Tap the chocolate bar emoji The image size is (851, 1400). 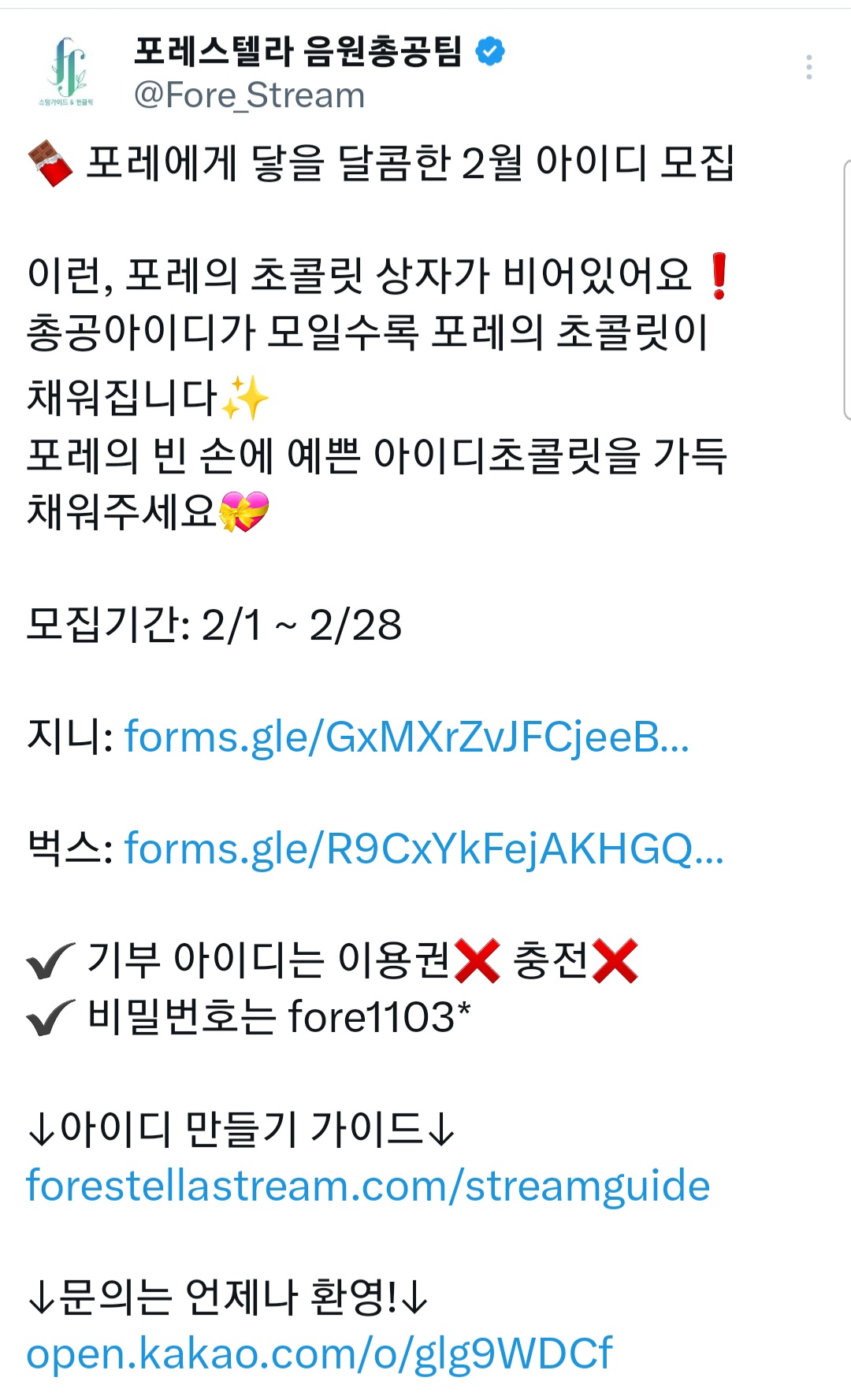tap(51, 164)
